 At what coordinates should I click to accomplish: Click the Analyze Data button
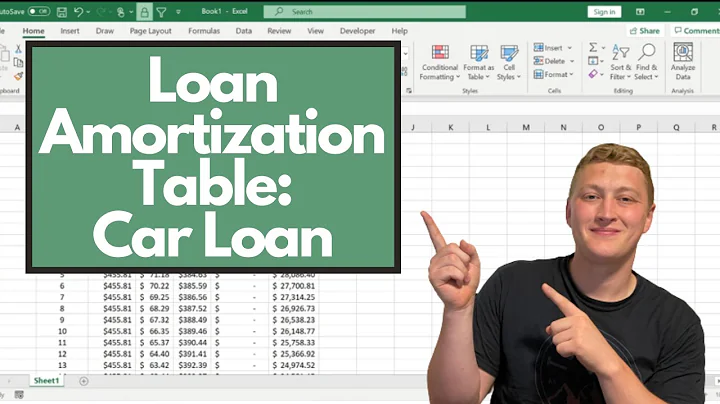point(683,62)
